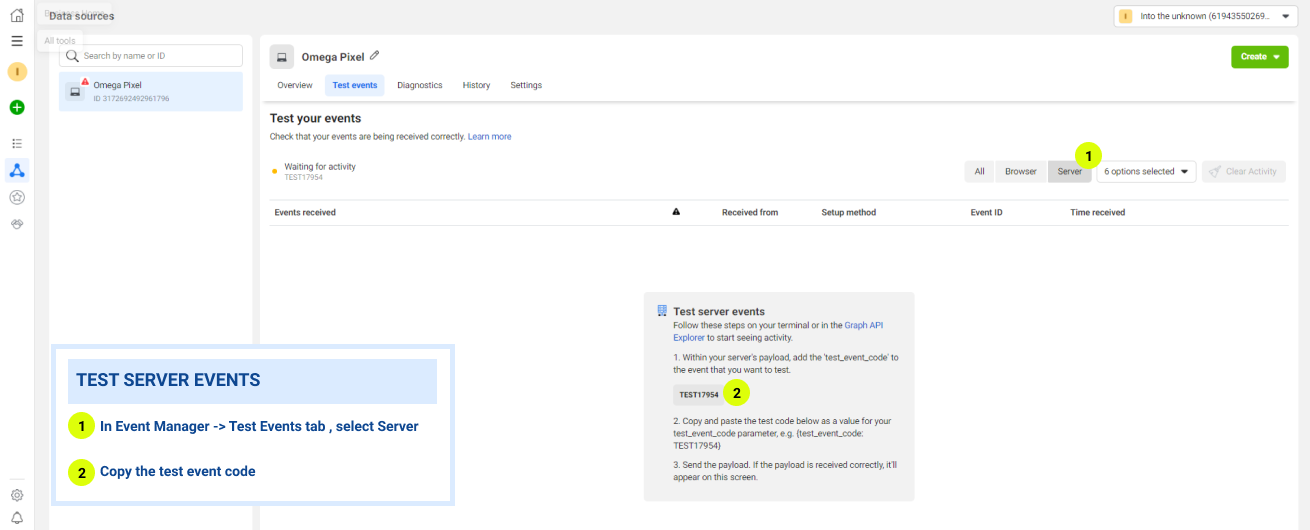The height and width of the screenshot is (530, 1310).
Task: Open the All tools hamburger menu
Action: (16, 41)
